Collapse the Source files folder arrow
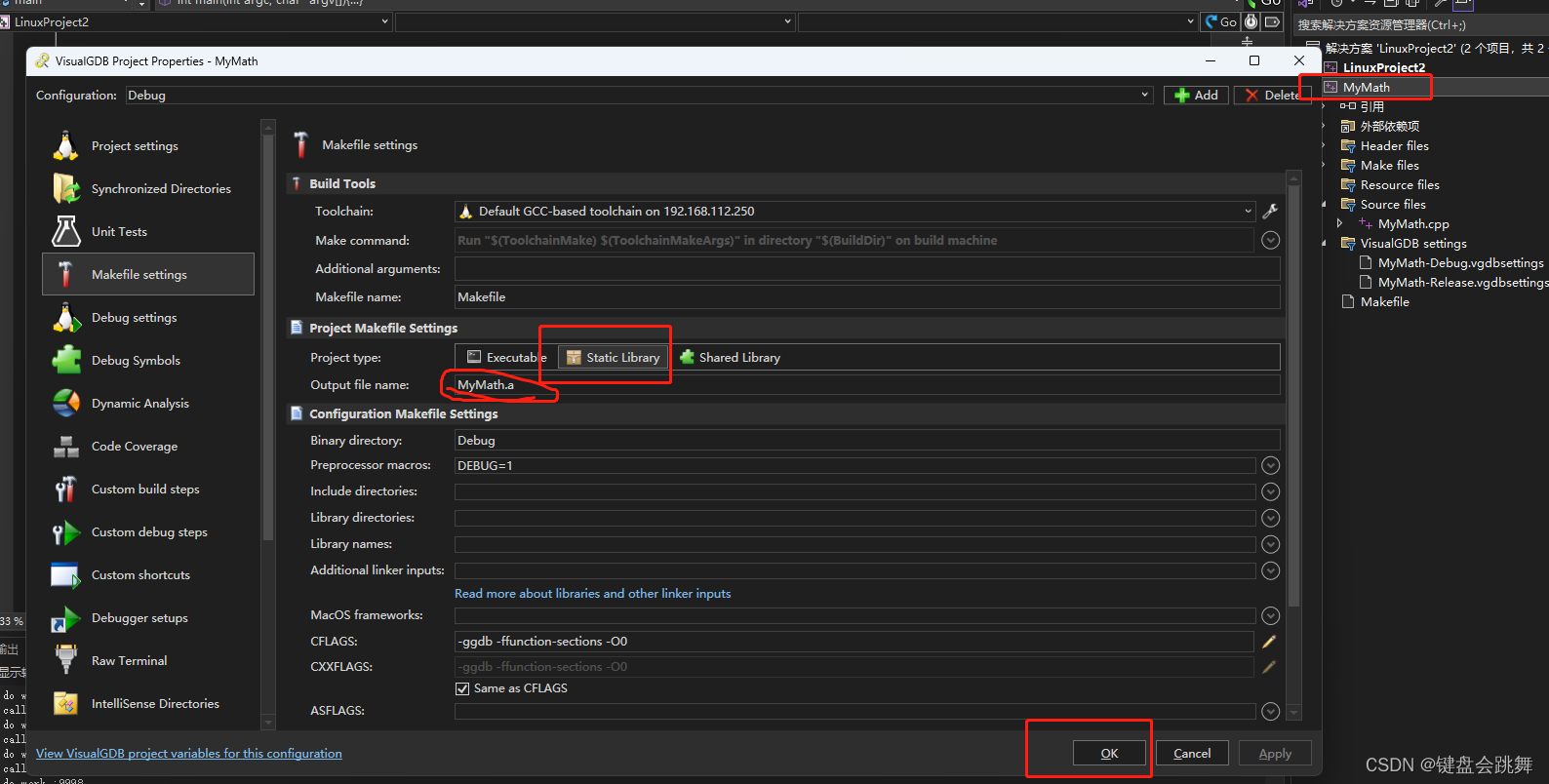1549x784 pixels. [x=1324, y=205]
